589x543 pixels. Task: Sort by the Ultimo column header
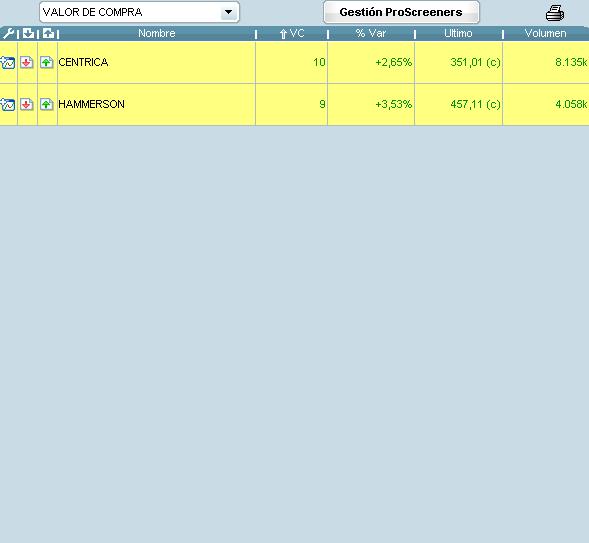coord(458,33)
